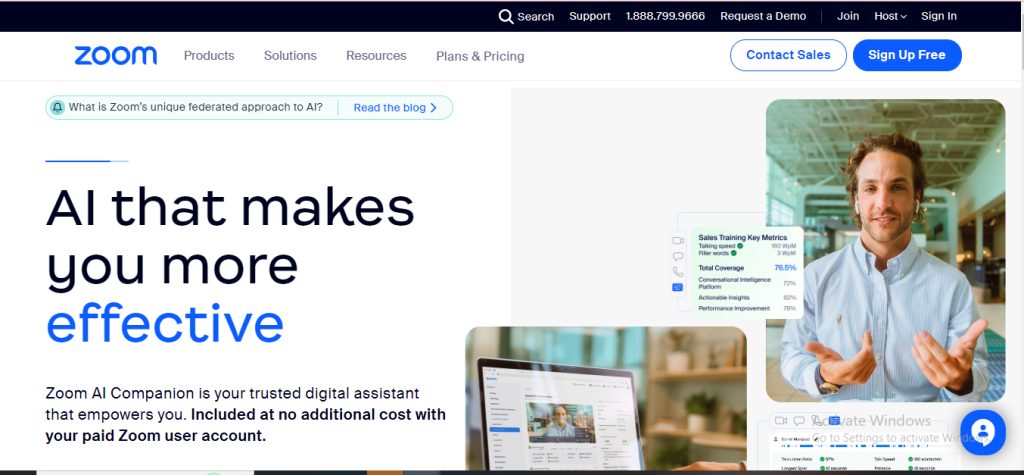Click the Filler words metric row

tap(747, 253)
